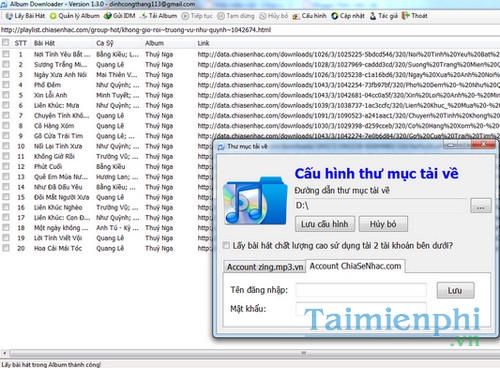Sort by the Bài Hát column header
500x368 pixels.
(63, 43)
